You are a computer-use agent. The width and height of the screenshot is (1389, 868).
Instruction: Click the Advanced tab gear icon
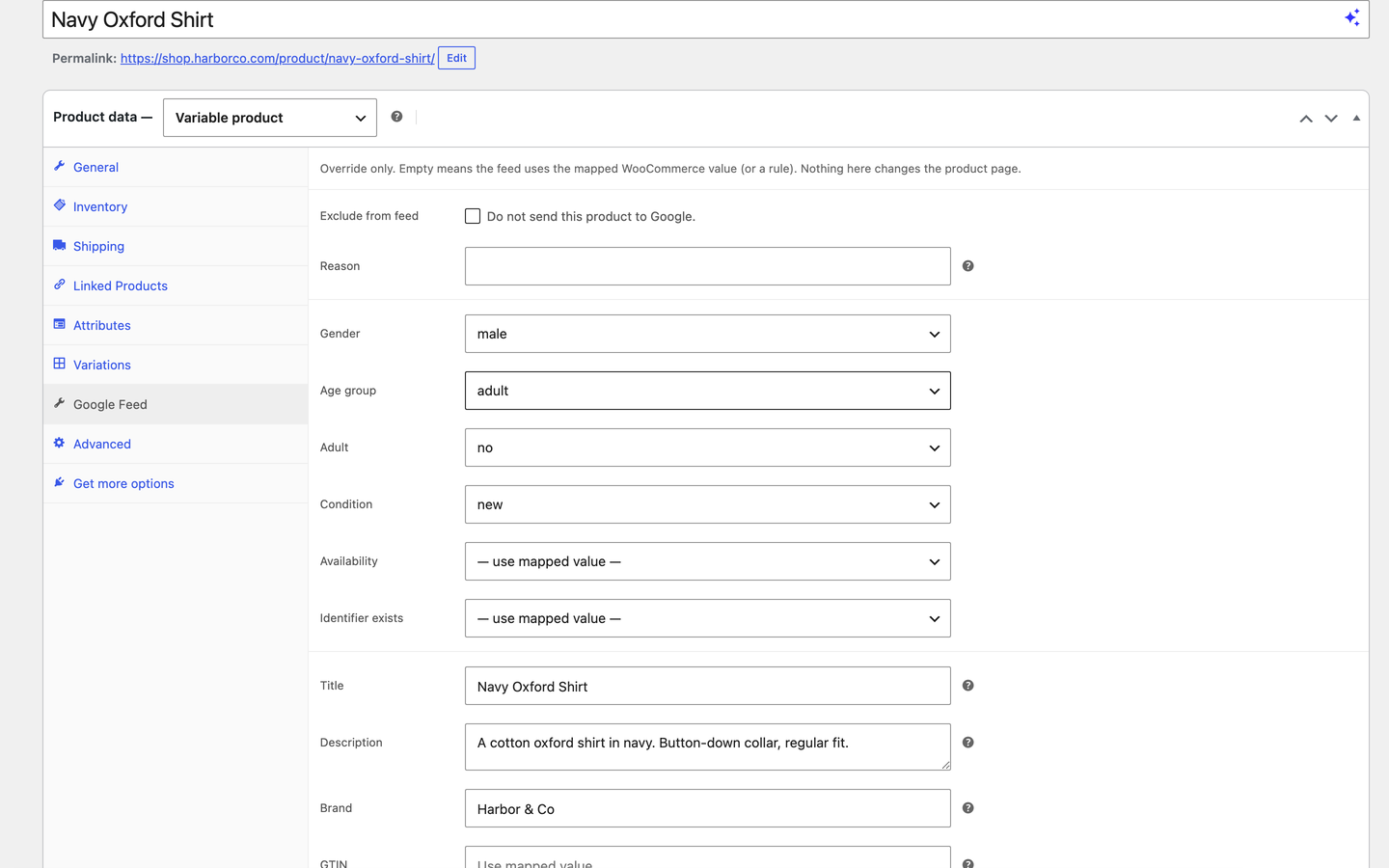(x=60, y=443)
